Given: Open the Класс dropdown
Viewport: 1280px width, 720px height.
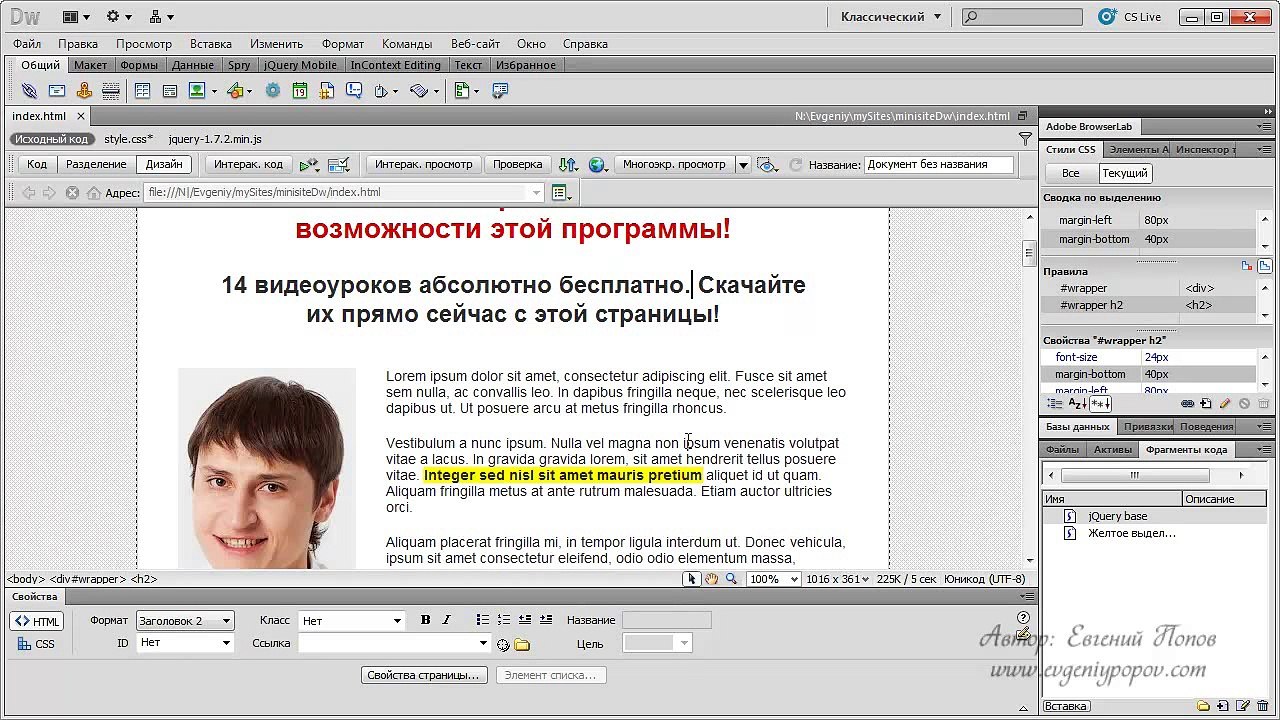Looking at the screenshot, I should (x=351, y=621).
